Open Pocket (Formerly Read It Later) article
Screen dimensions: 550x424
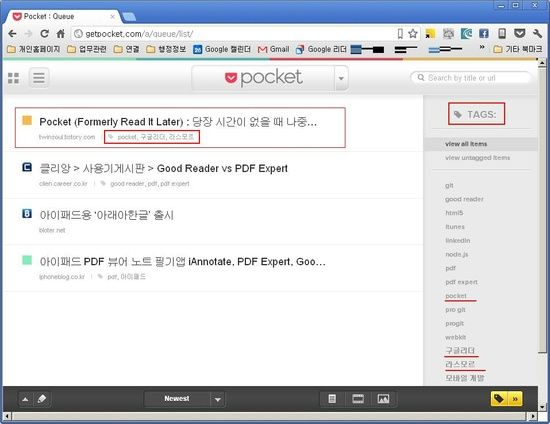pyautogui.click(x=178, y=122)
